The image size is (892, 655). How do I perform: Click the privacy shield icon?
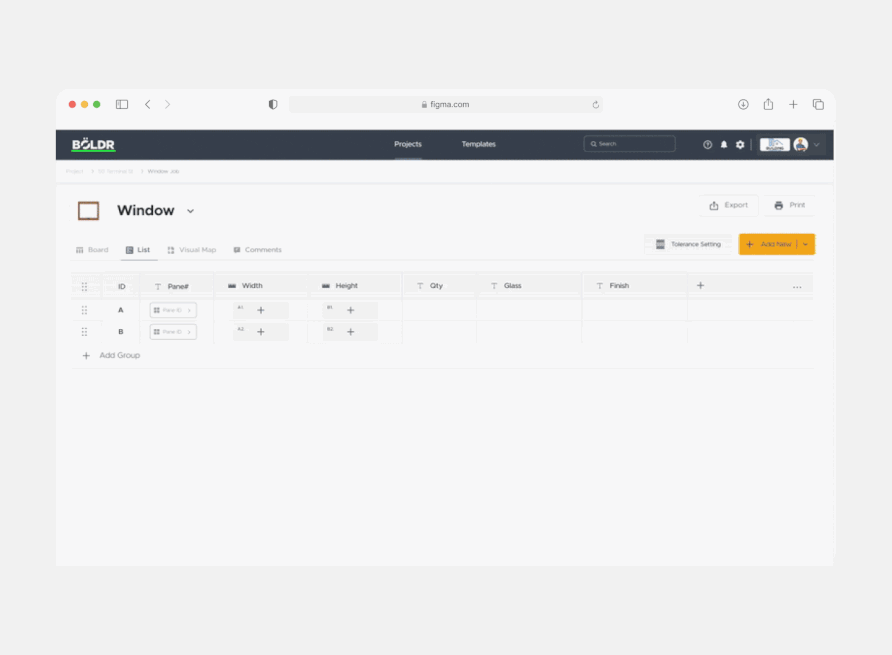[x=273, y=104]
